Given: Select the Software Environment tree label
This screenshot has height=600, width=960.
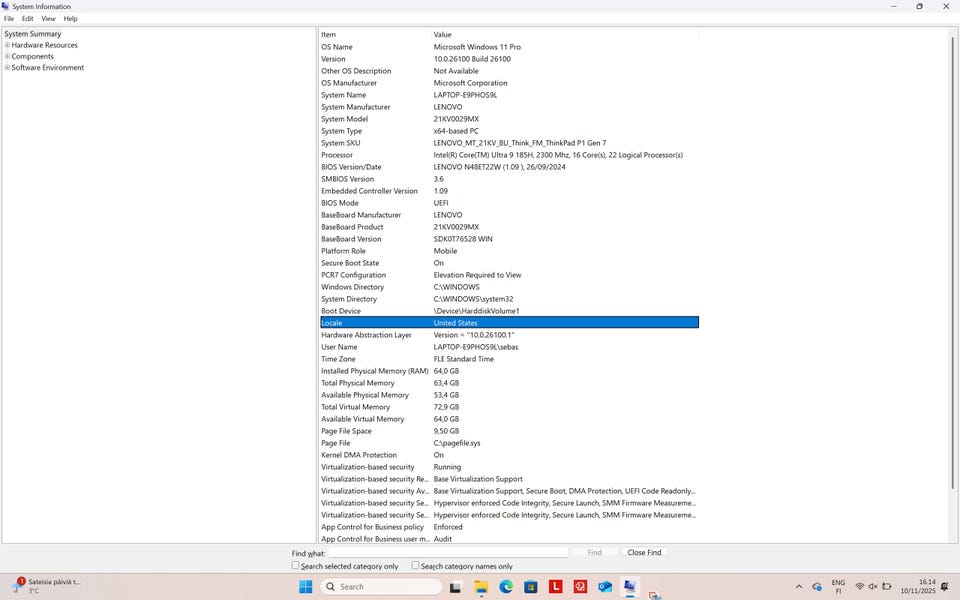Looking at the screenshot, I should 48,67.
